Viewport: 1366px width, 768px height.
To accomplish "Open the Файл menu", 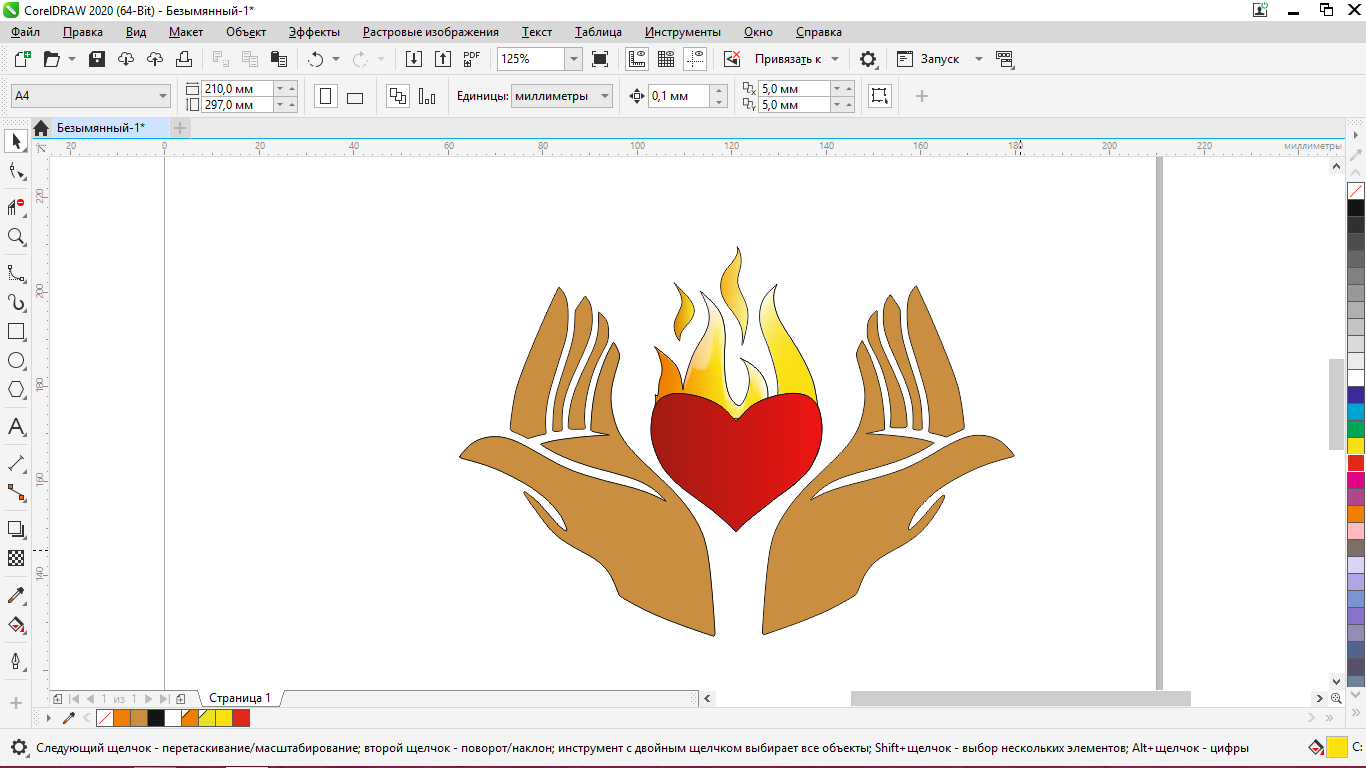I will click(x=25, y=32).
